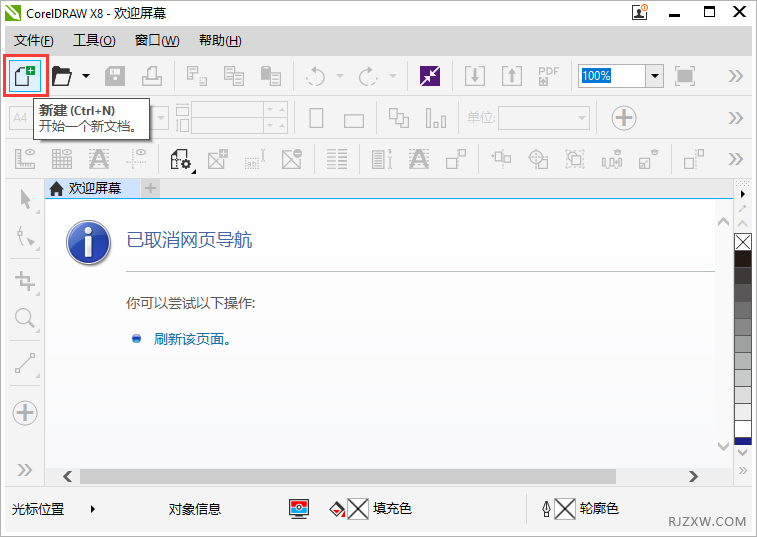757x537 pixels.
Task: Click the Open folder icon
Action: [x=63, y=76]
